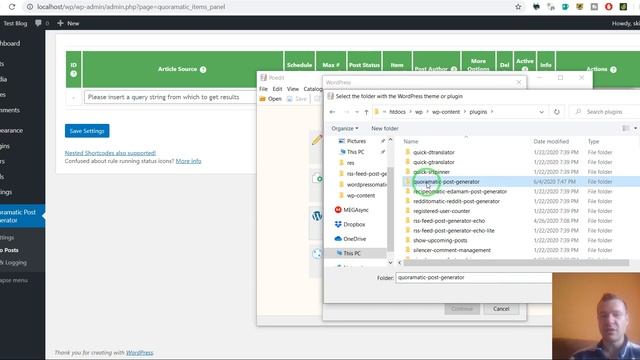
Task: Select the recipeomatic-edamam-post-generator folder
Action: coord(460,191)
